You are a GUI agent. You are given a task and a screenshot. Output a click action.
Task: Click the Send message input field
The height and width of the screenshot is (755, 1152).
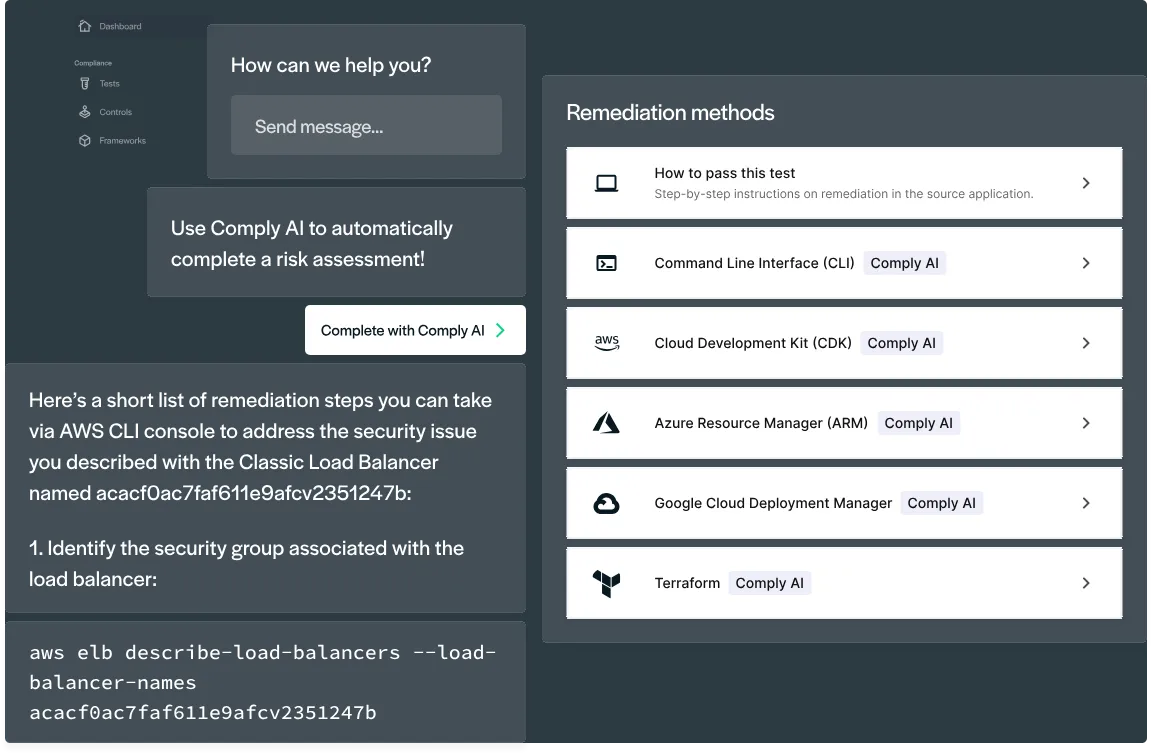pos(366,126)
